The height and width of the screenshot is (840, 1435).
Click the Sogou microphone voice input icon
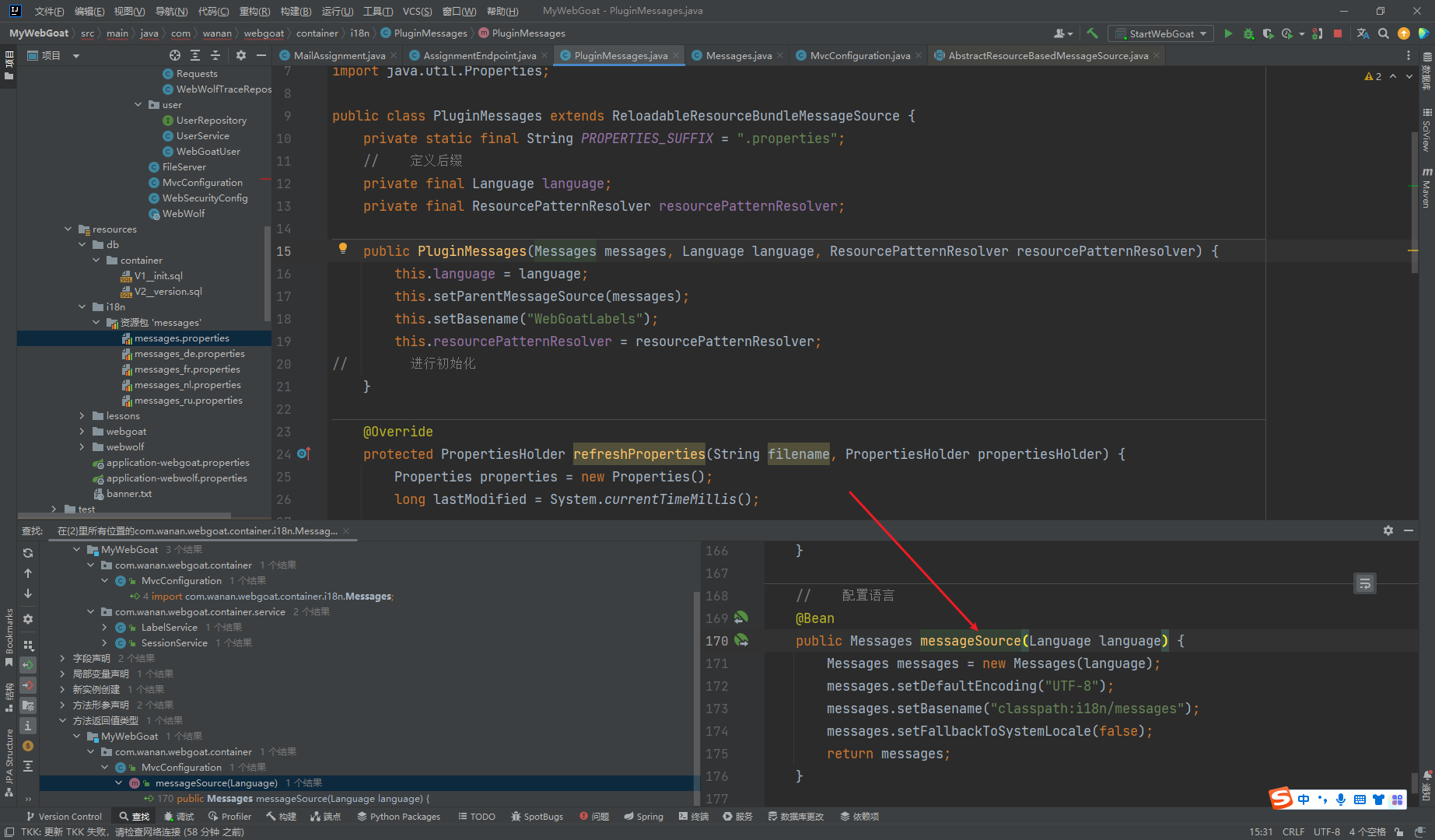(1341, 800)
